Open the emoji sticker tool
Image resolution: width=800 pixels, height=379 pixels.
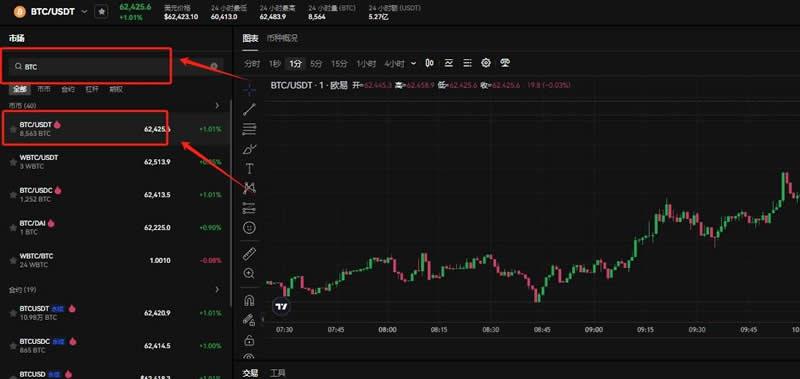tap(249, 228)
